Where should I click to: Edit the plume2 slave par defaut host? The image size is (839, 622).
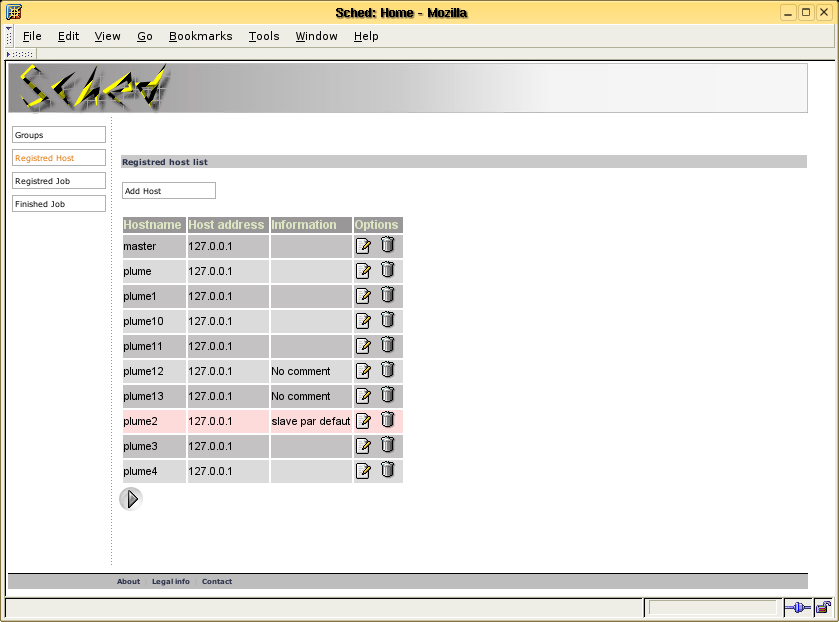point(364,421)
